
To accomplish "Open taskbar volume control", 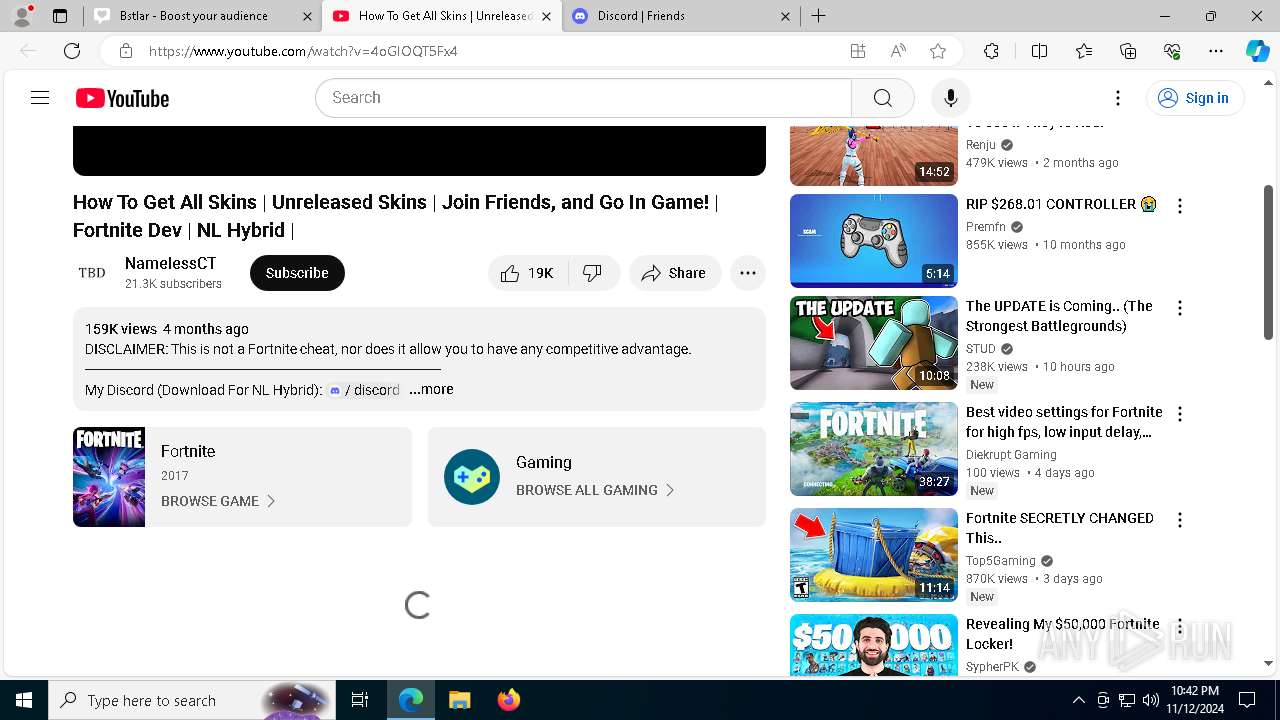I will pyautogui.click(x=1151, y=700).
